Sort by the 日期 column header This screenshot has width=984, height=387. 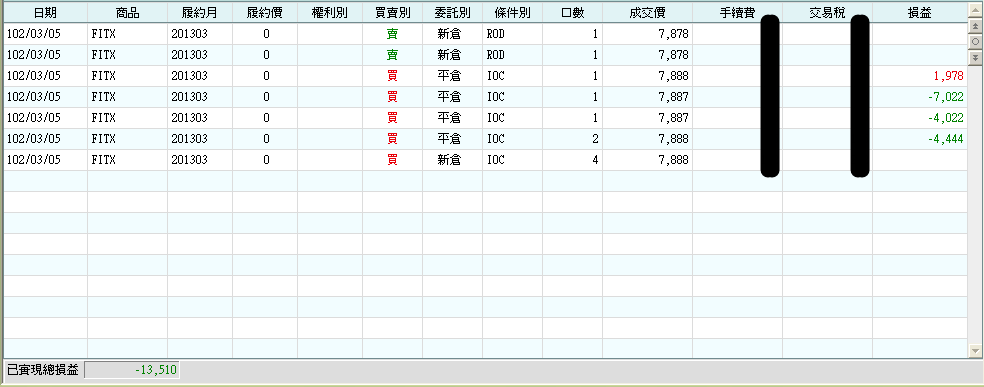click(x=45, y=12)
